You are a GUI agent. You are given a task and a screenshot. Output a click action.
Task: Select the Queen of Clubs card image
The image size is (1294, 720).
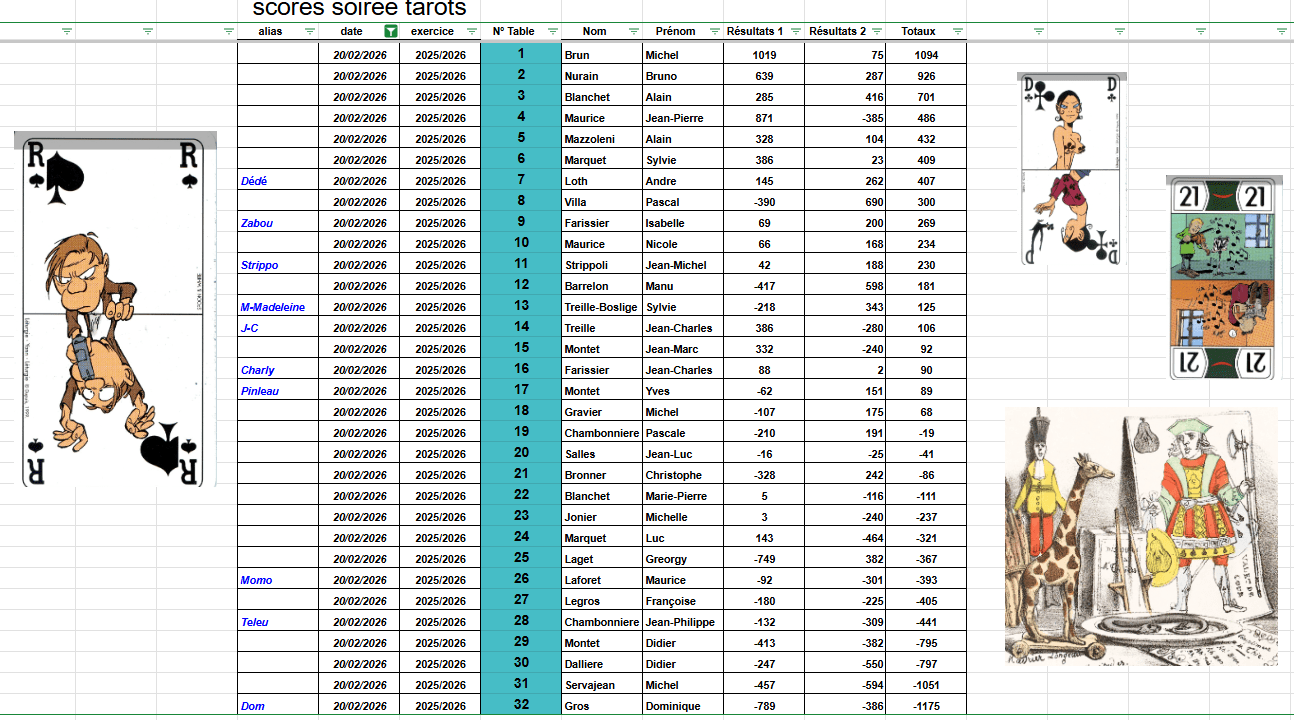point(1071,170)
